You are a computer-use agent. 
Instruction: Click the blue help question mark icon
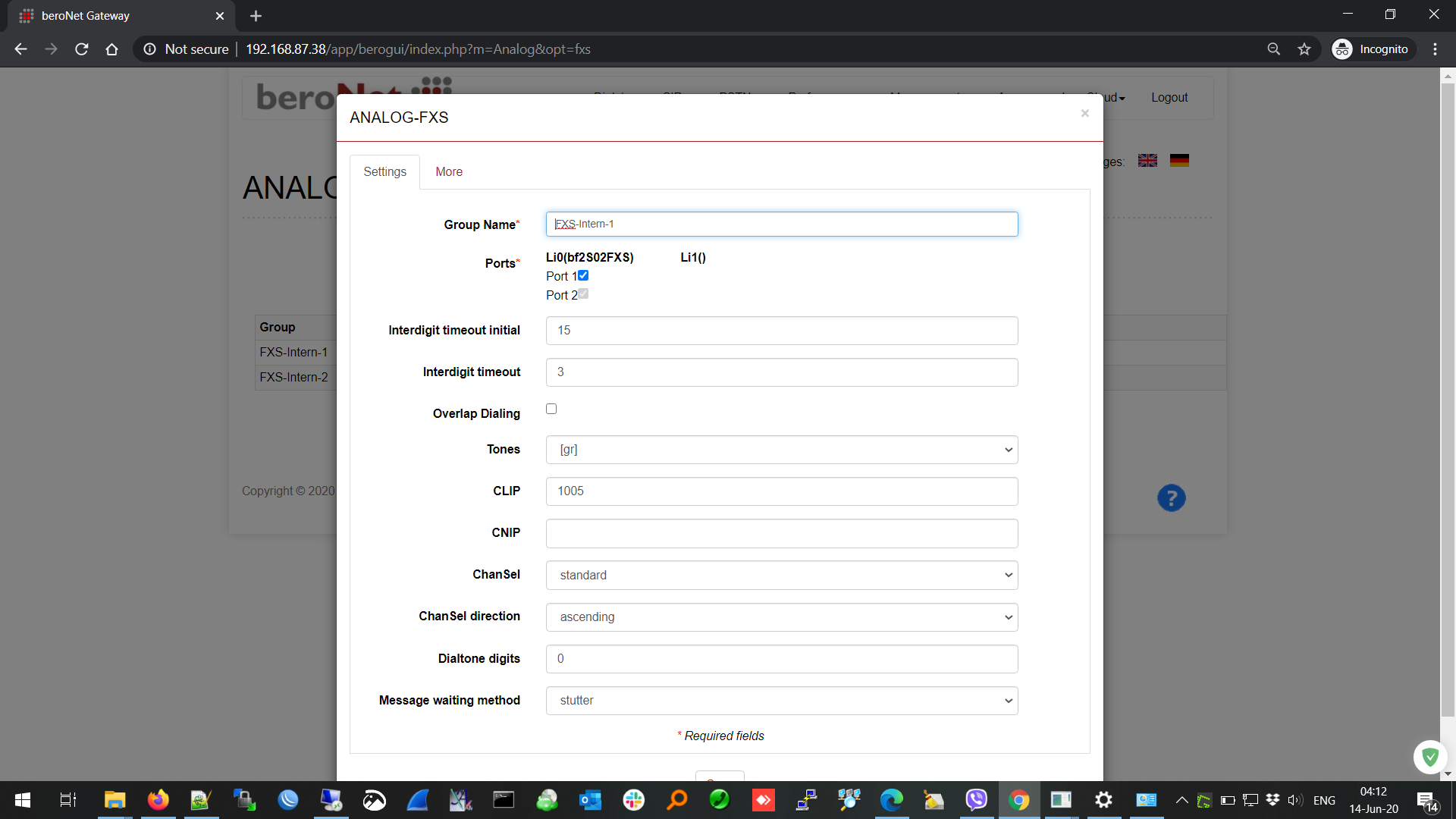pyautogui.click(x=1171, y=498)
